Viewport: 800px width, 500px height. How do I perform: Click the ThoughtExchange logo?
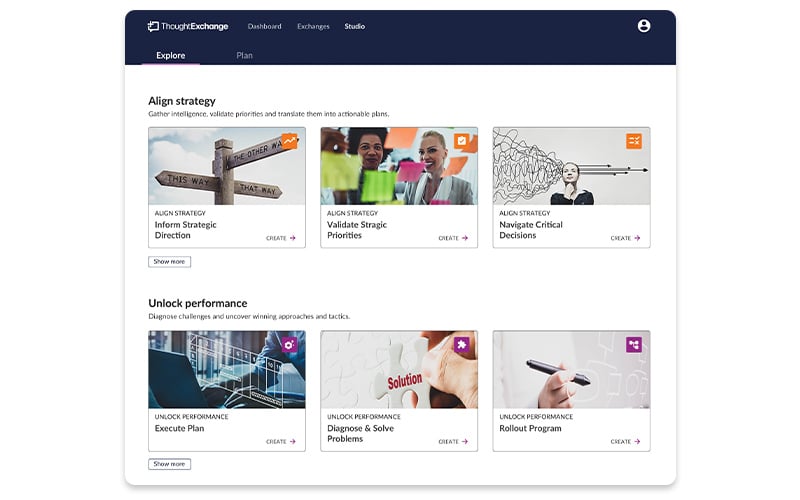(x=188, y=26)
